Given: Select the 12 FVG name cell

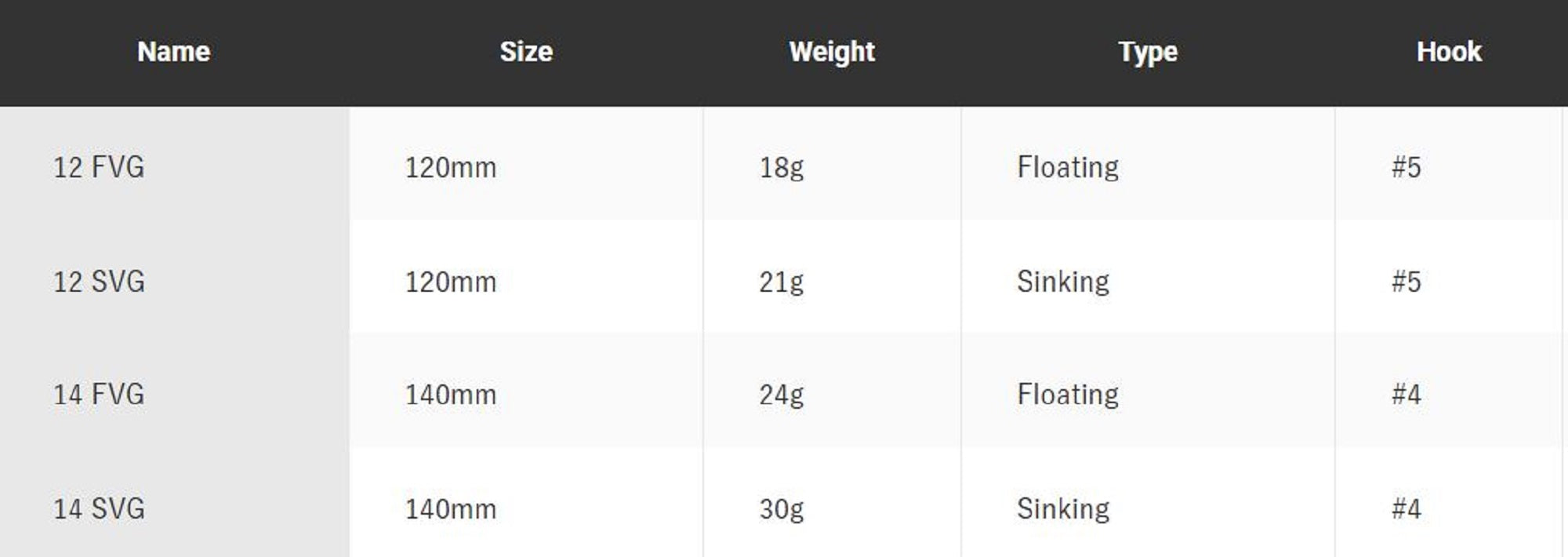Looking at the screenshot, I should point(99,167).
